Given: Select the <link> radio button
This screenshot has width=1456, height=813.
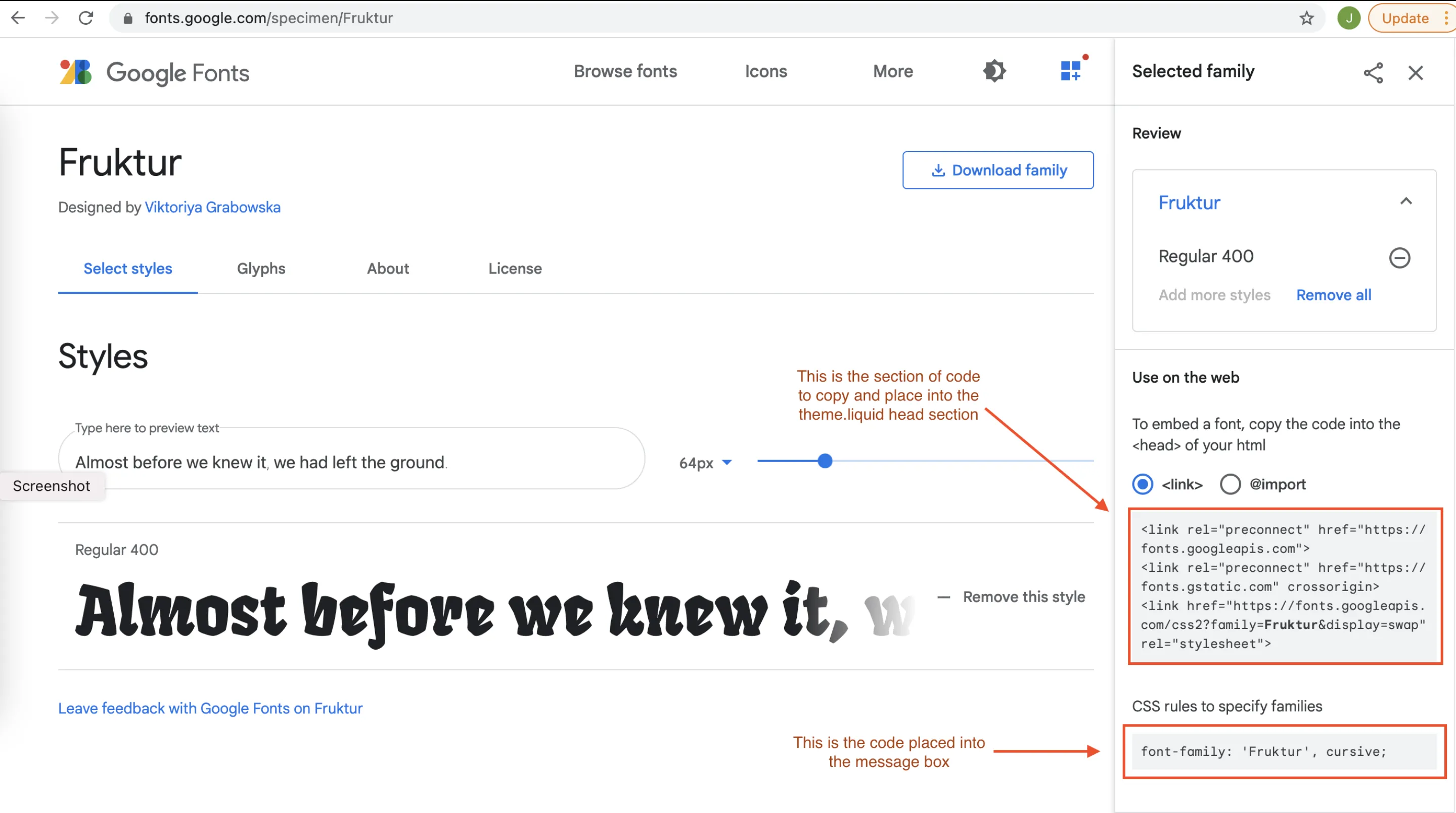Looking at the screenshot, I should pyautogui.click(x=1143, y=484).
